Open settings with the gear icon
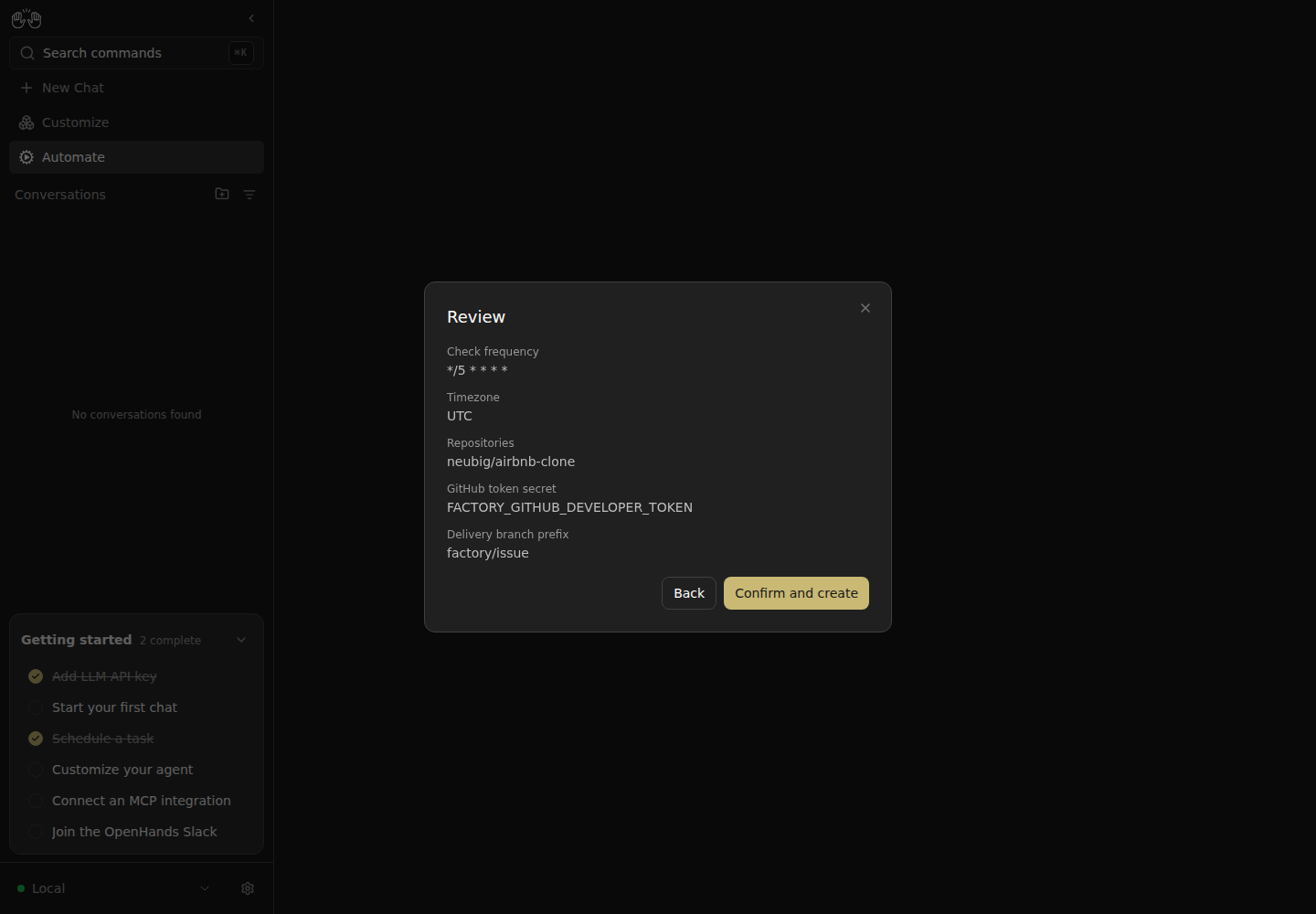 point(248,888)
